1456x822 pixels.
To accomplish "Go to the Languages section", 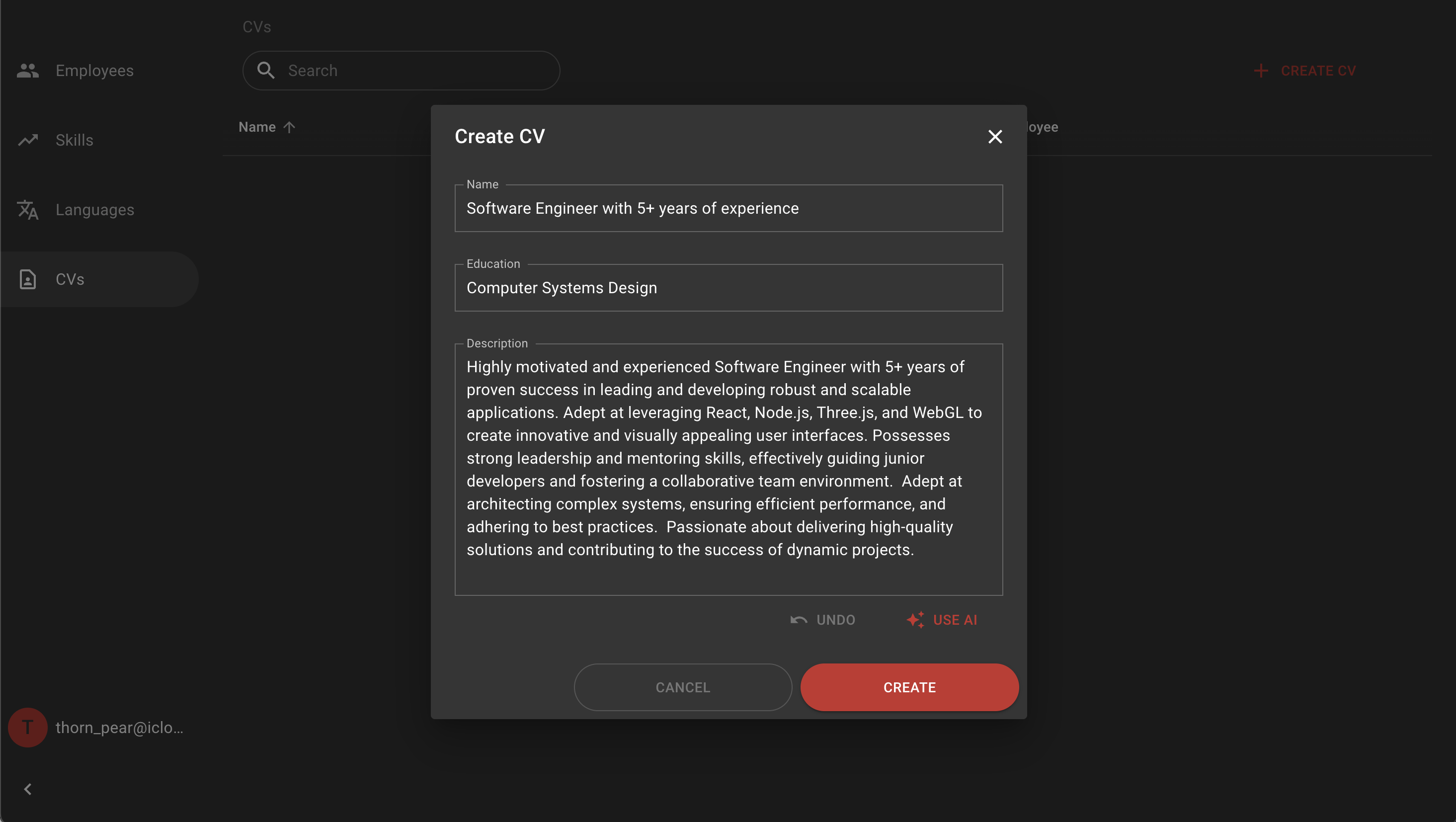I will point(94,210).
